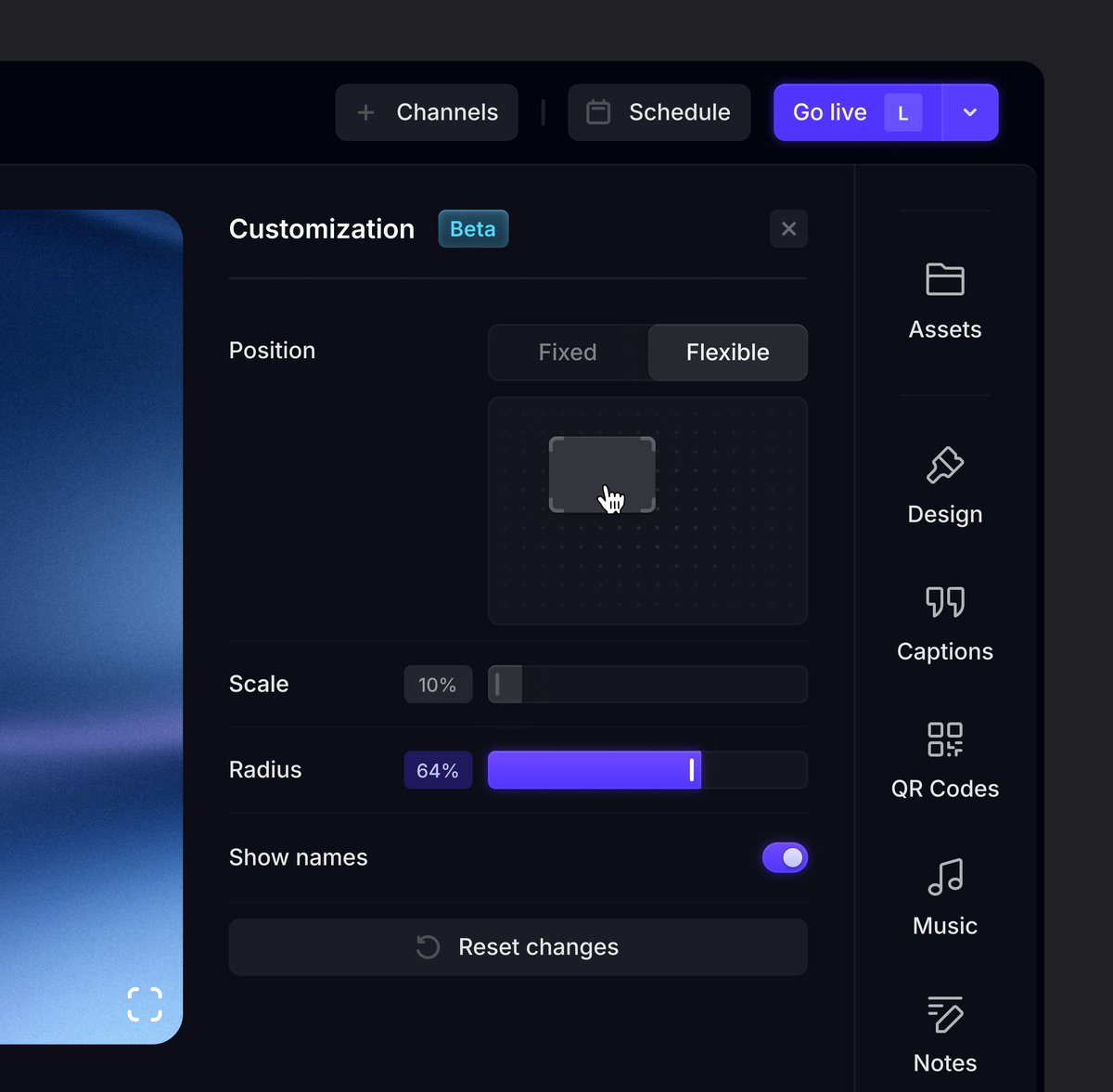Open the Design panel
Viewport: 1113px width, 1092px height.
(944, 487)
